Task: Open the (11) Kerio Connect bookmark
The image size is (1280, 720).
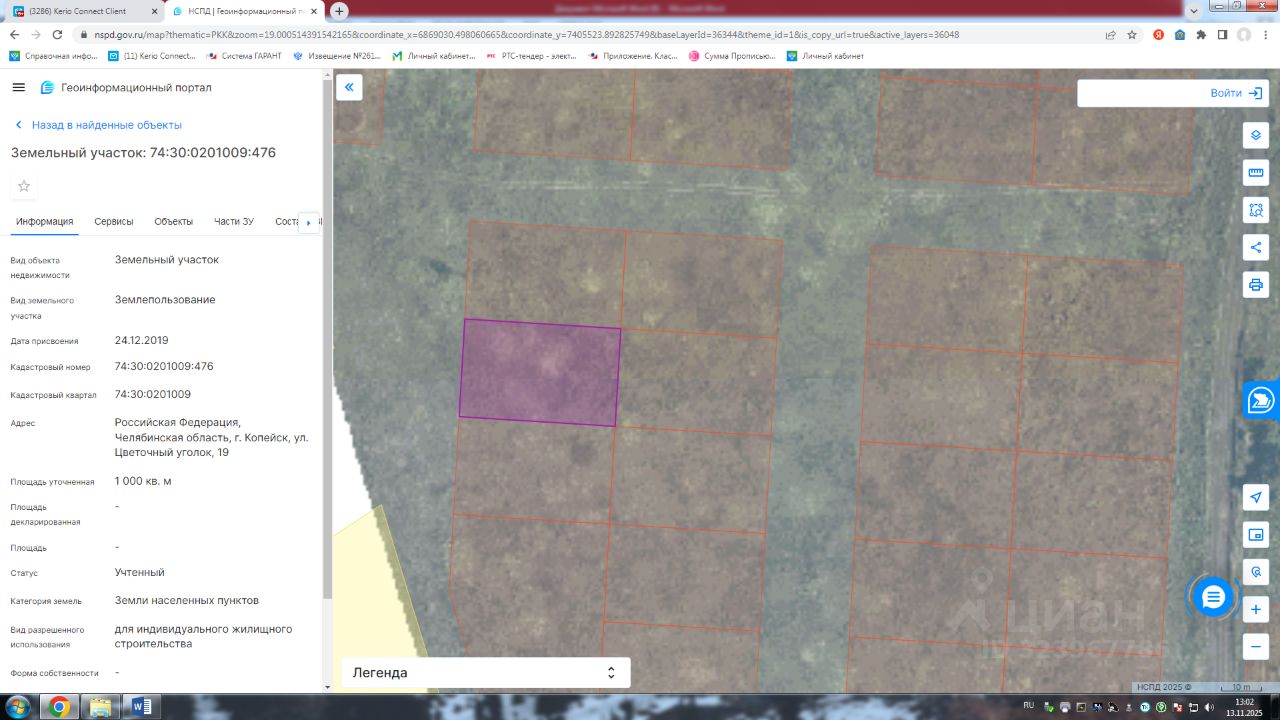Action: (152, 56)
